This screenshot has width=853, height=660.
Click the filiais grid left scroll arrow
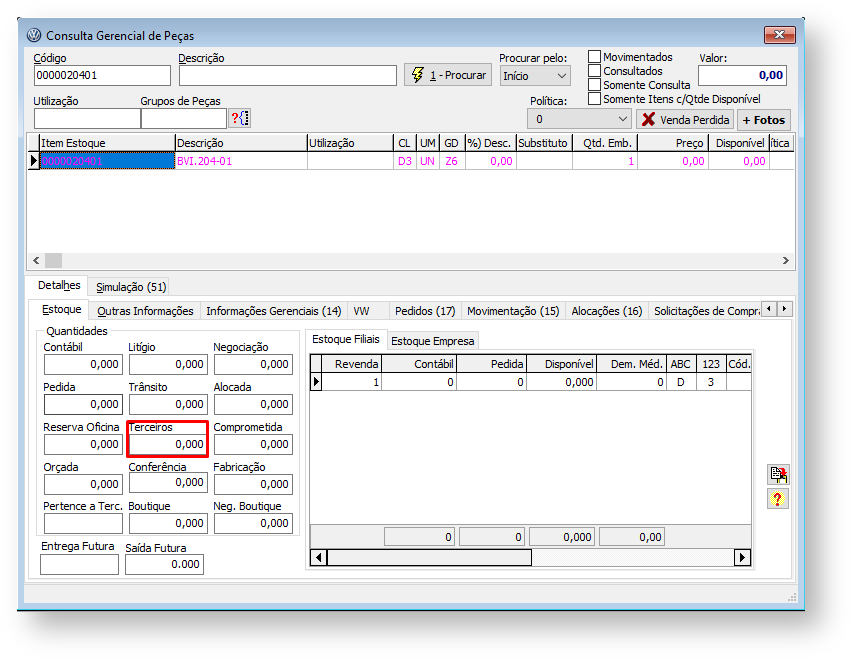319,557
